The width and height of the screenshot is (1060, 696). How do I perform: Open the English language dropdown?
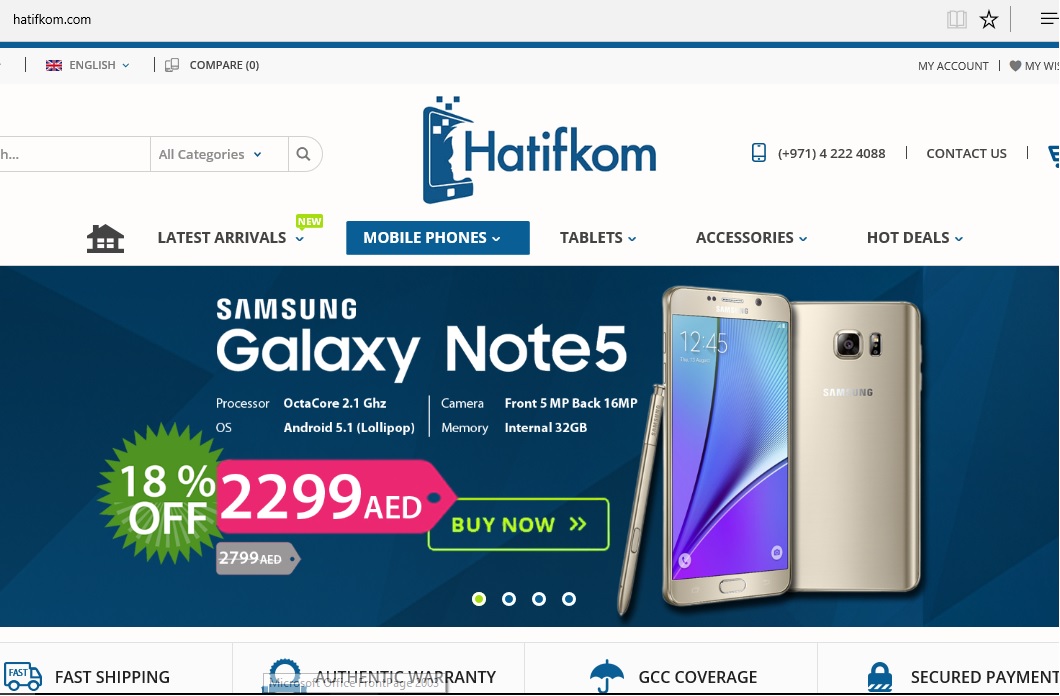point(87,65)
